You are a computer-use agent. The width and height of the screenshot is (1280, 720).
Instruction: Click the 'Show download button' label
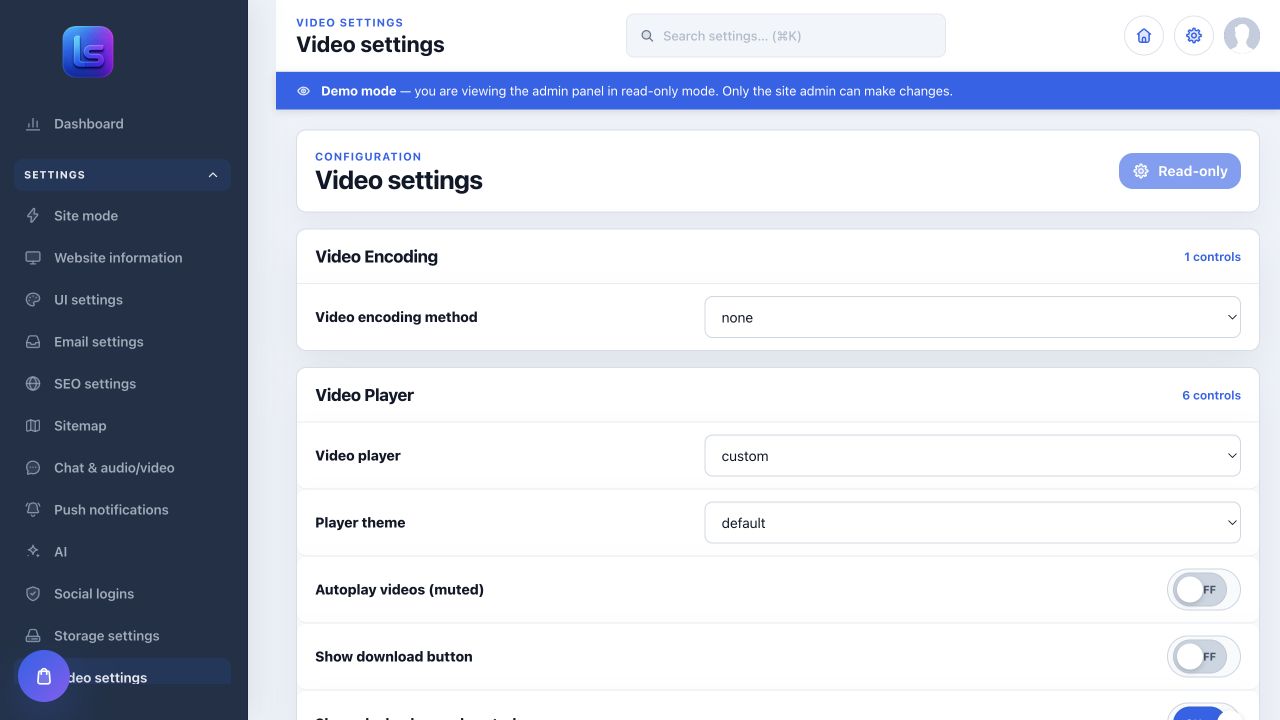(x=394, y=657)
